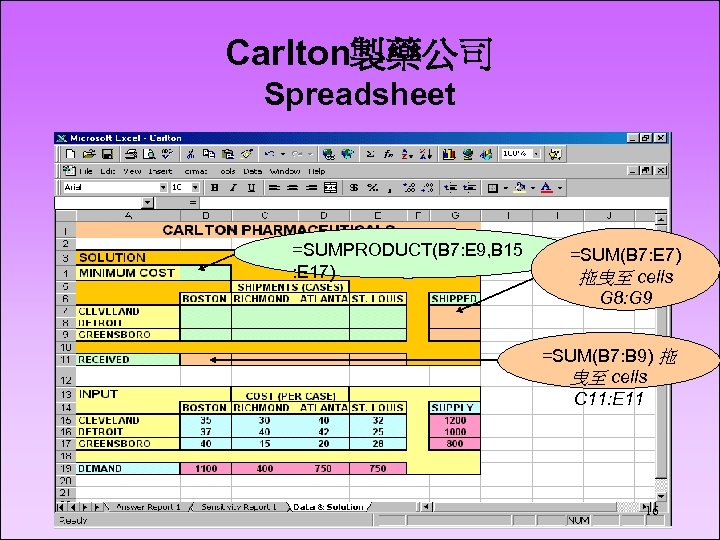Toggle Center alignment button
Screen dimensions: 720x540
click(x=292, y=187)
